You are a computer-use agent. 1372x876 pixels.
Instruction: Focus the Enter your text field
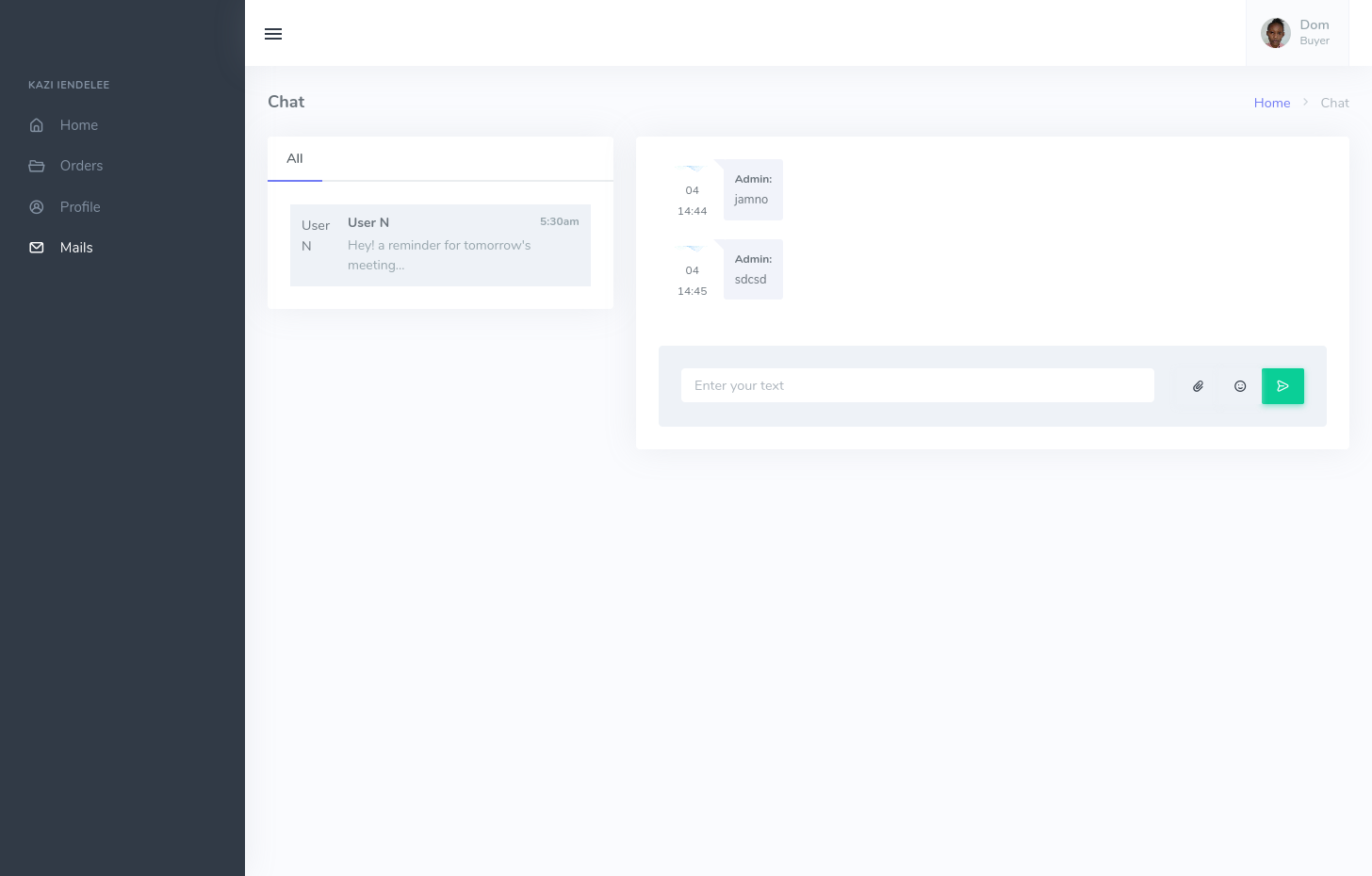pyautogui.click(x=917, y=385)
